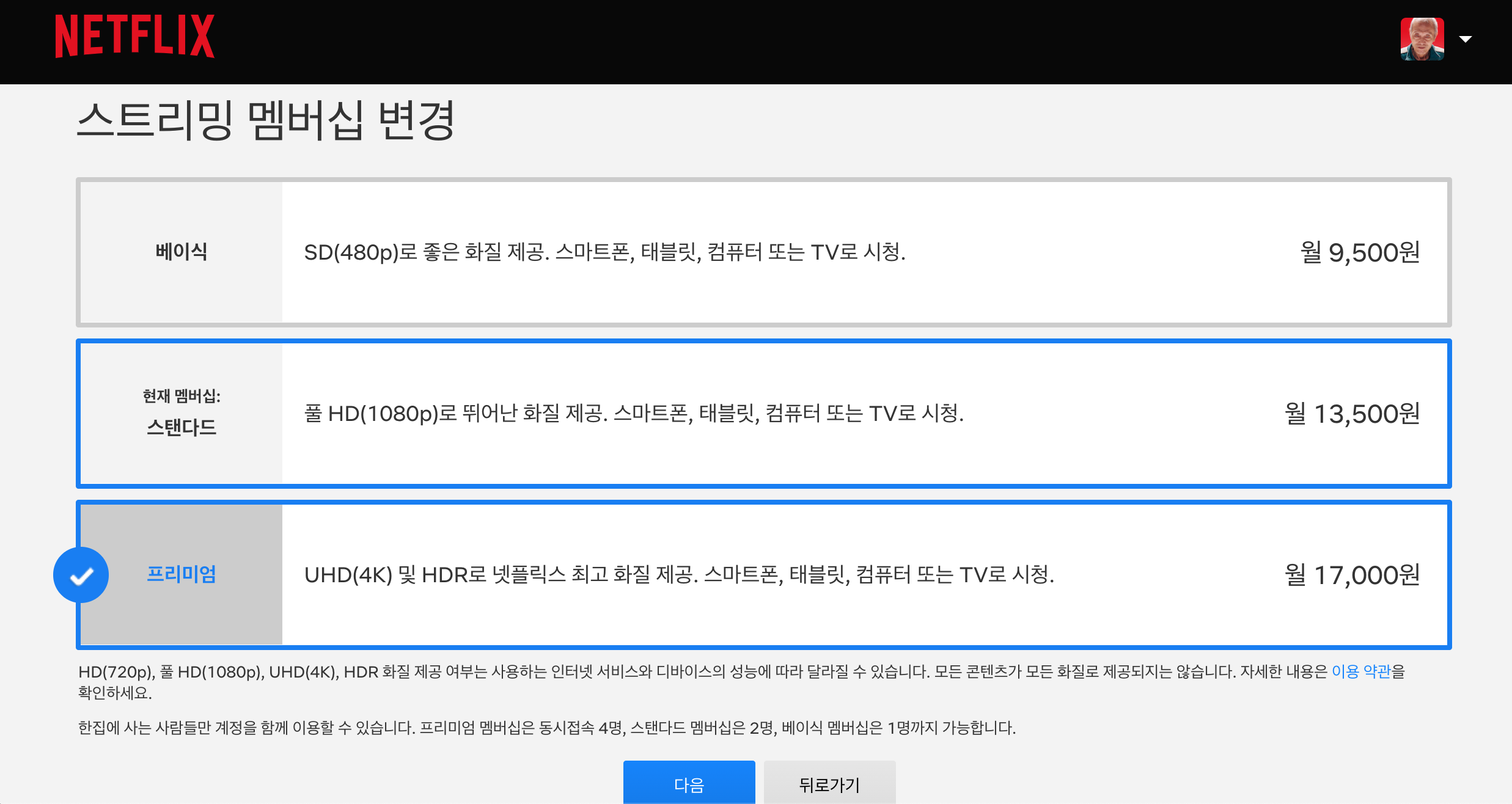
Task: Select the 베이식 plan option
Action: coord(763,252)
